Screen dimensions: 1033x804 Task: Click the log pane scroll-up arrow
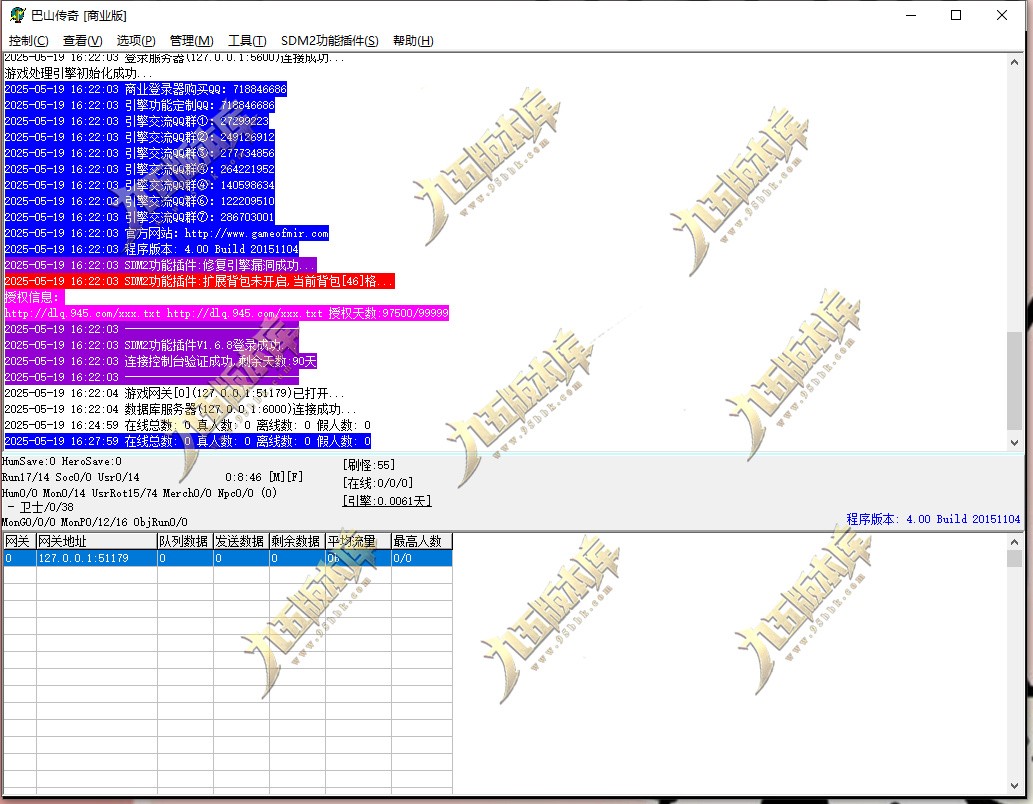[1014, 62]
